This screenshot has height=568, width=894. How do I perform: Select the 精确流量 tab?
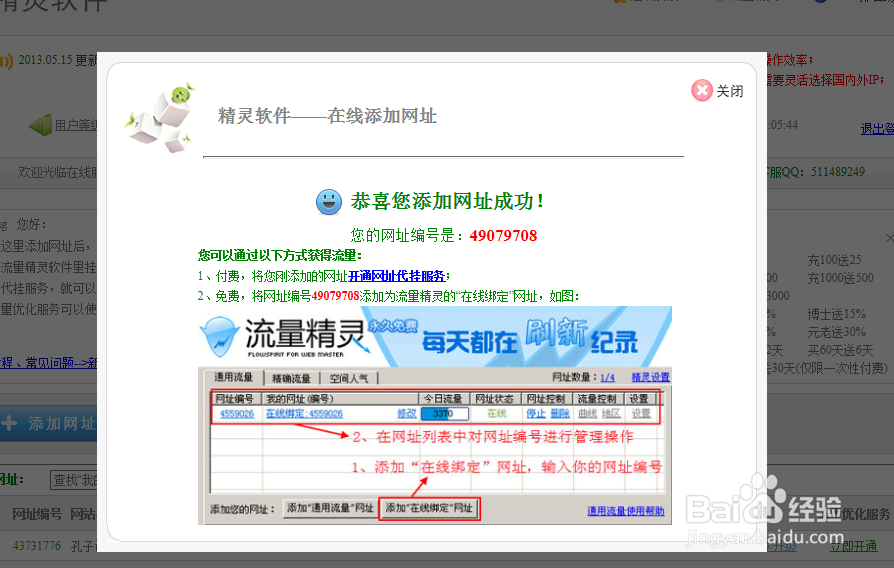click(x=291, y=378)
